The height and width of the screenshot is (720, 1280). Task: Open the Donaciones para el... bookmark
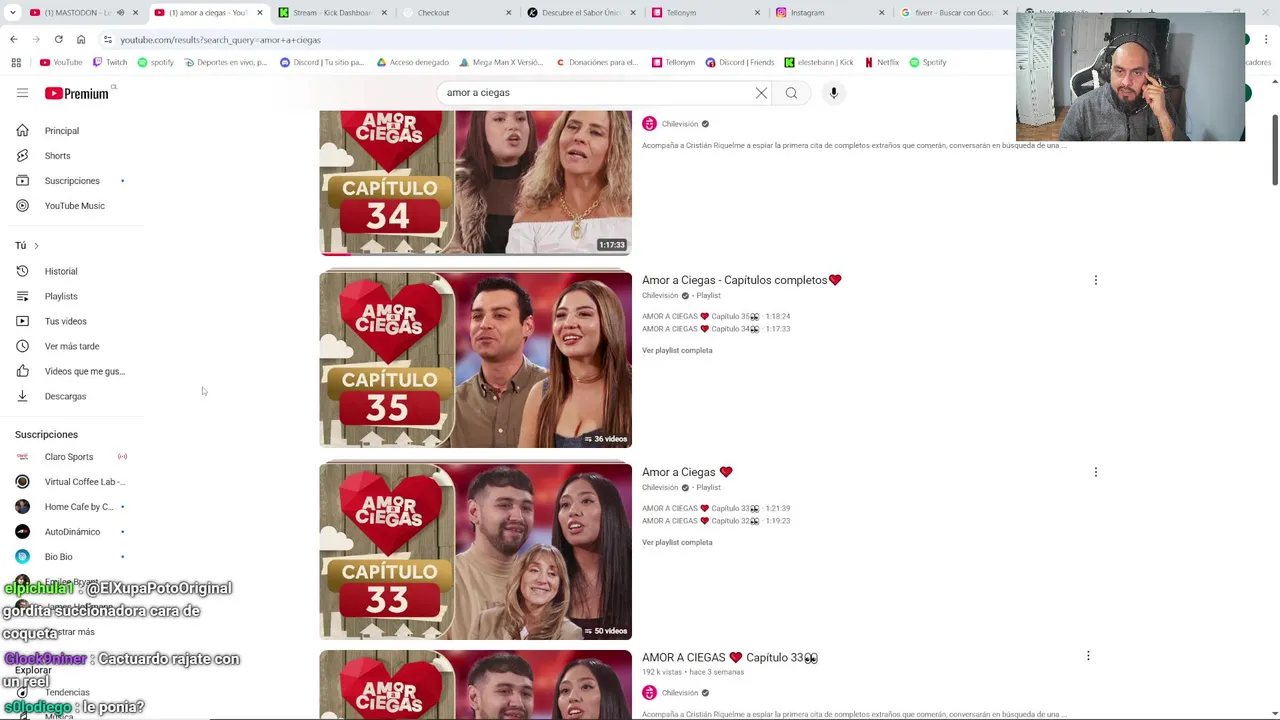tap(596, 62)
